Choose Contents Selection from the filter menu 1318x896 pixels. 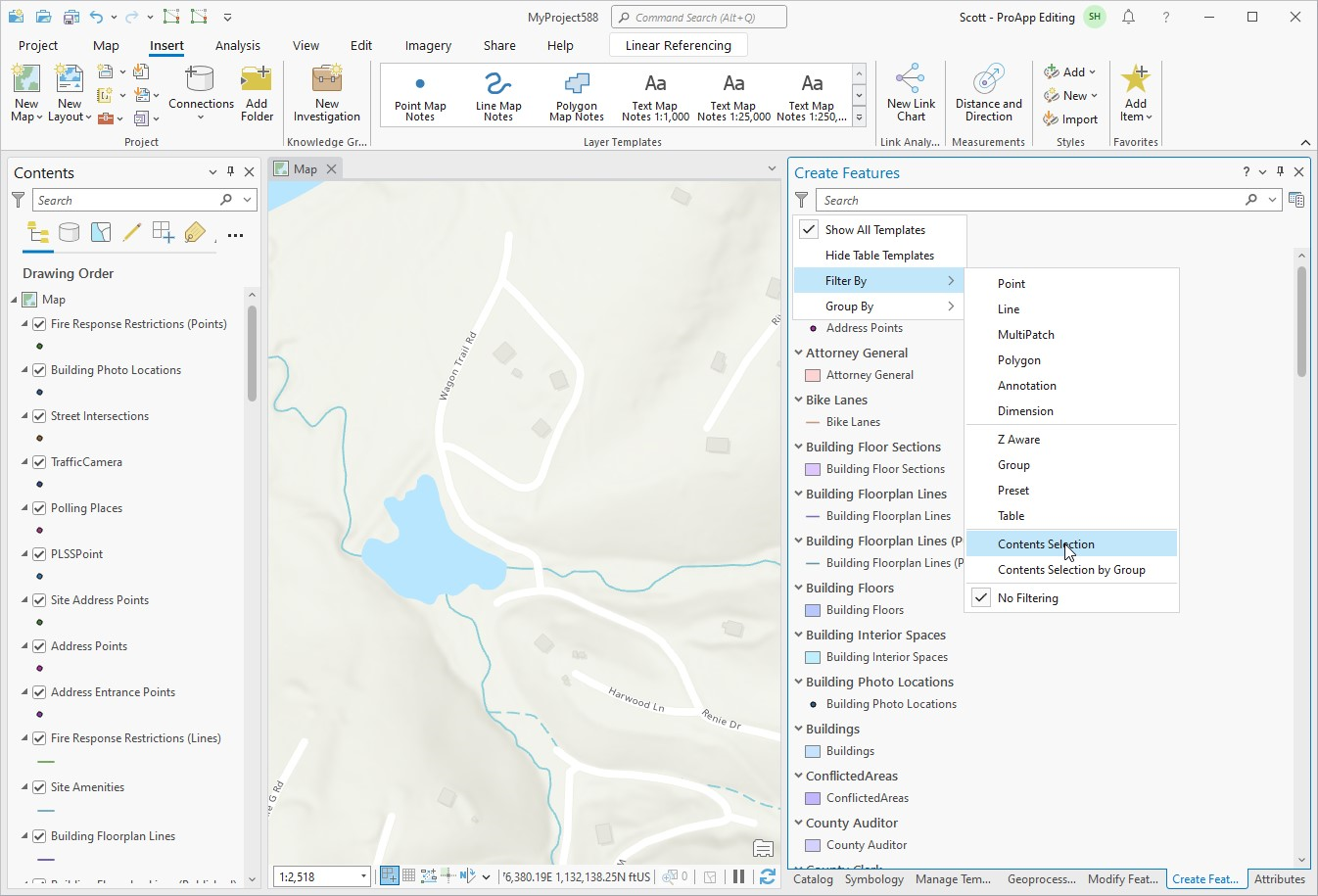(x=1046, y=543)
